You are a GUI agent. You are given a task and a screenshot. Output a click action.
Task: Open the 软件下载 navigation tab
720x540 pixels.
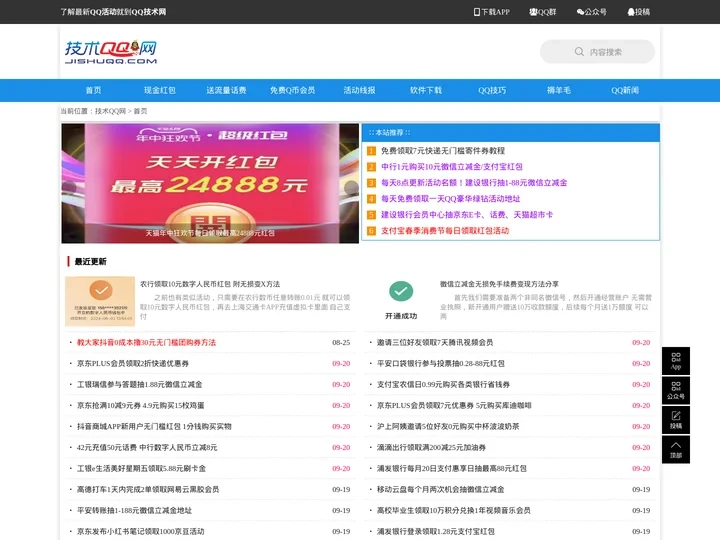click(426, 90)
